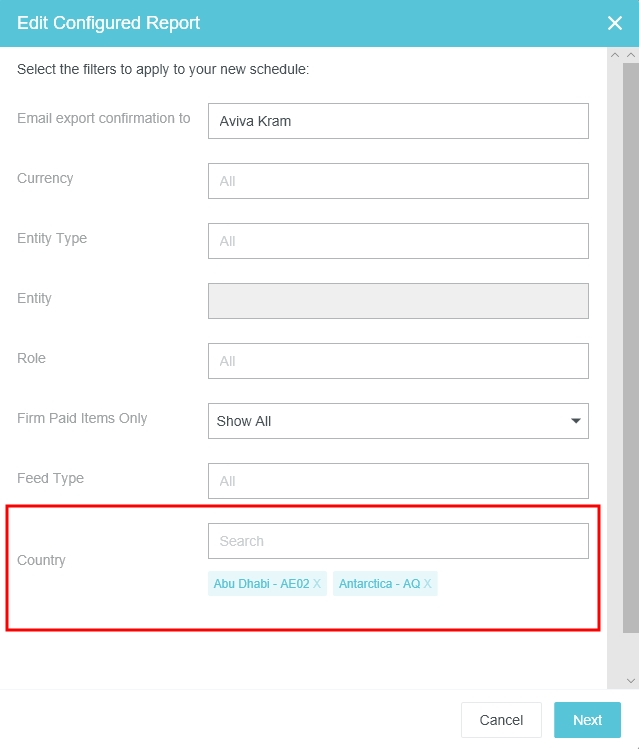Open the Feed Type filter field

coord(398,481)
